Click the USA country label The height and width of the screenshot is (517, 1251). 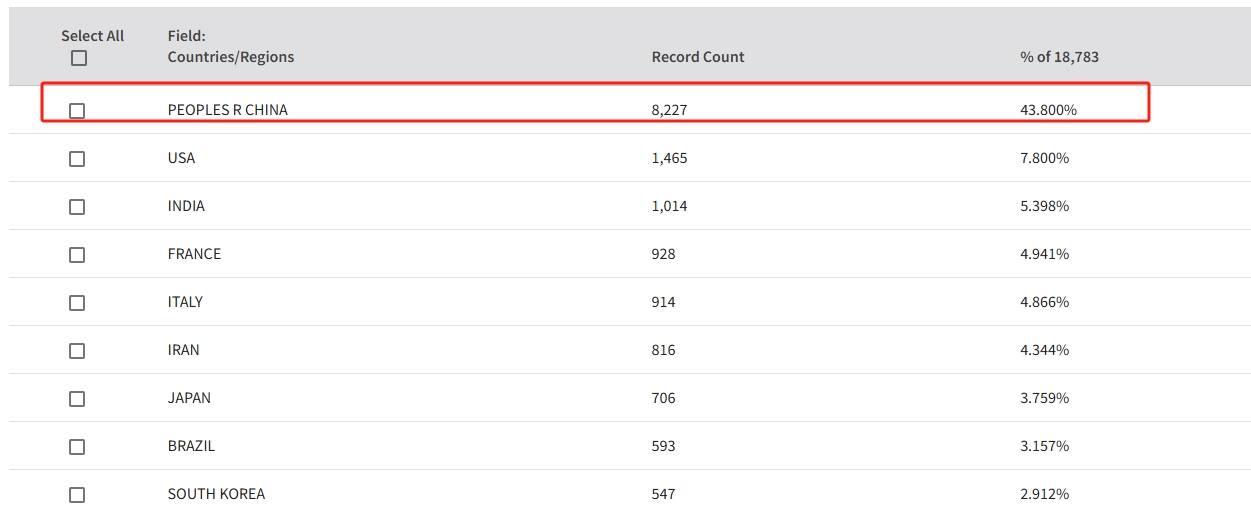pyautogui.click(x=181, y=158)
